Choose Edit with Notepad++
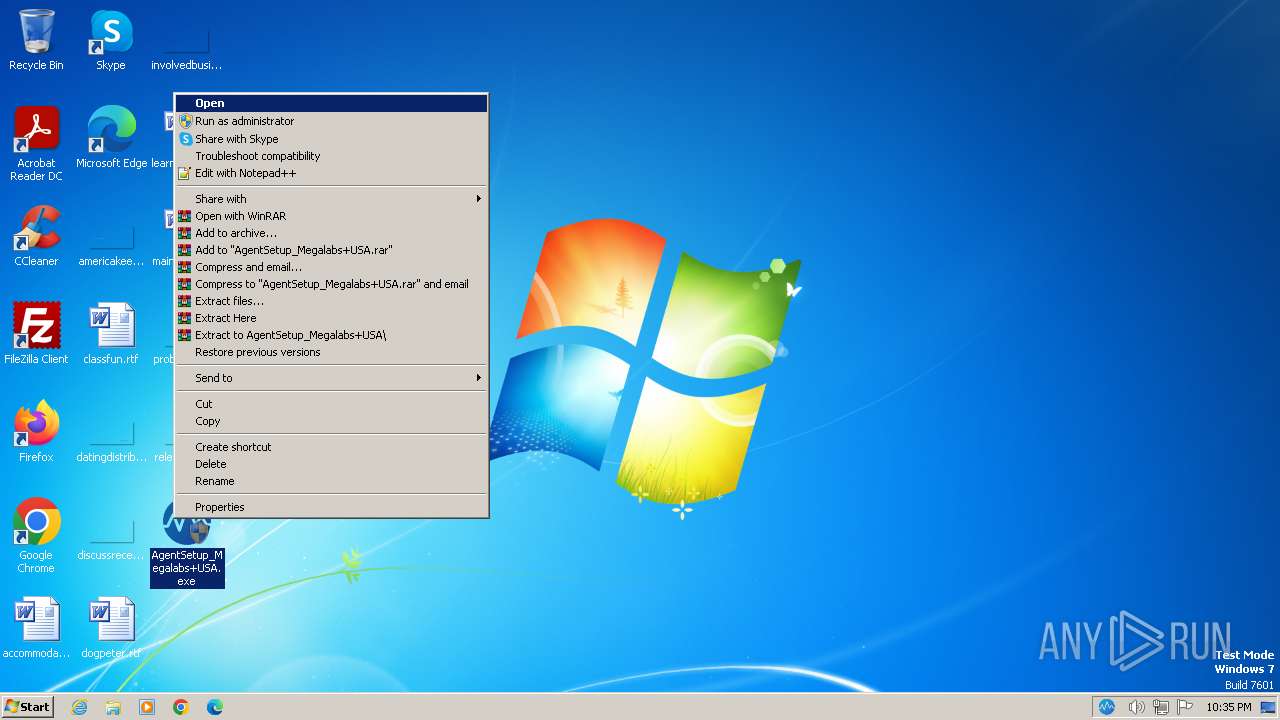 pos(331,173)
